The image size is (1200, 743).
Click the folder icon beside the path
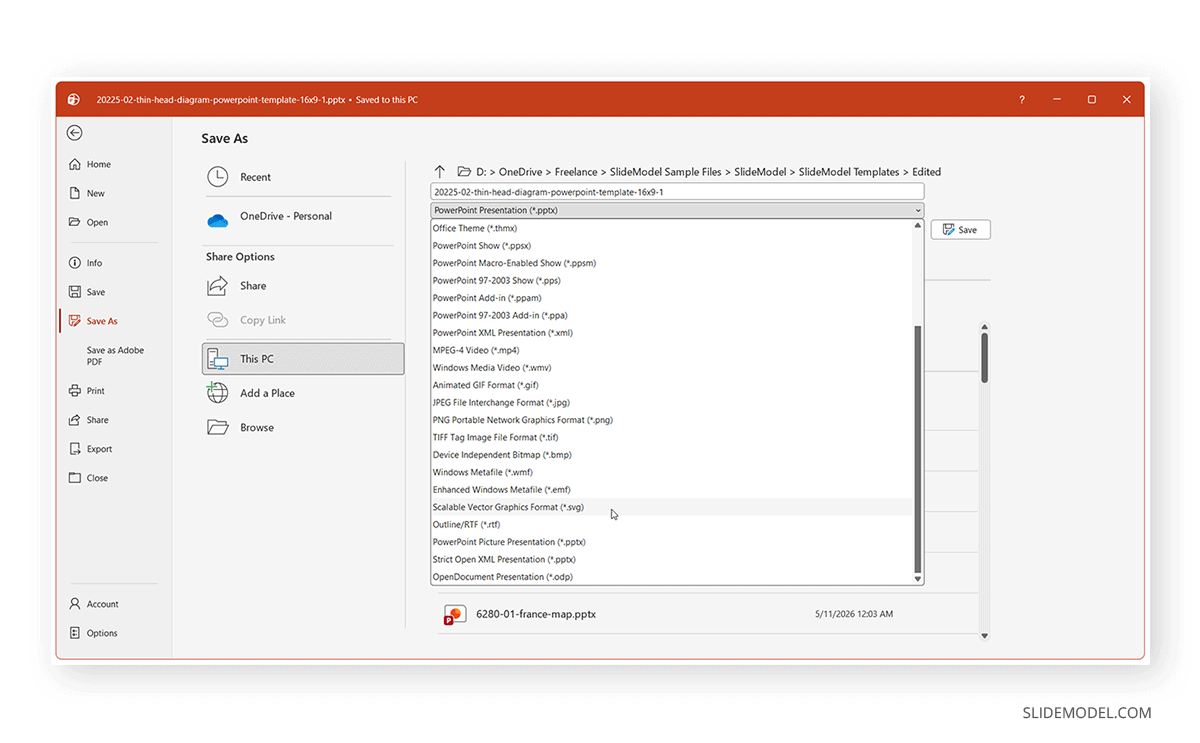(x=464, y=172)
